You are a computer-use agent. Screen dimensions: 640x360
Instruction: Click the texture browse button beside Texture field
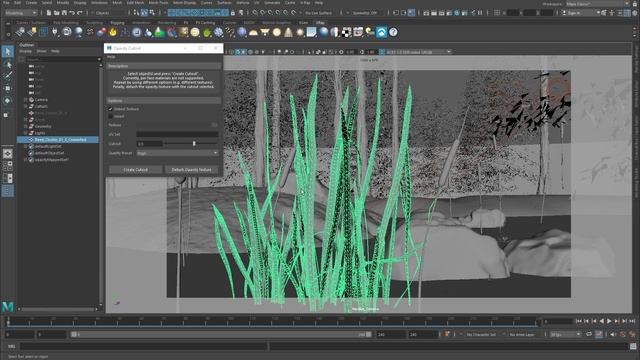tap(214, 125)
